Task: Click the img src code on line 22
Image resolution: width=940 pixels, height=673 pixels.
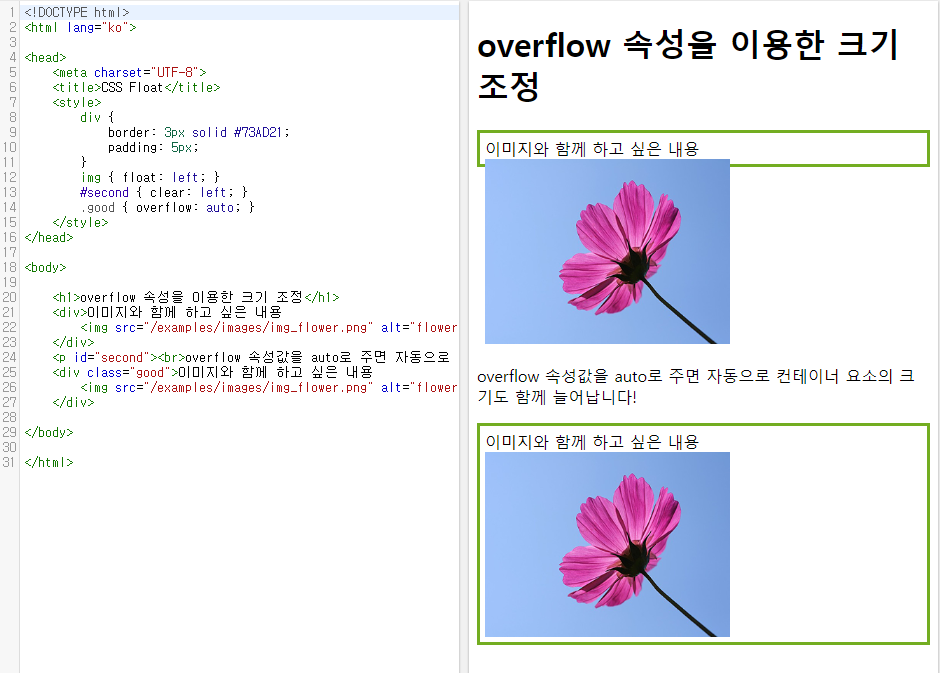Action: 269,327
